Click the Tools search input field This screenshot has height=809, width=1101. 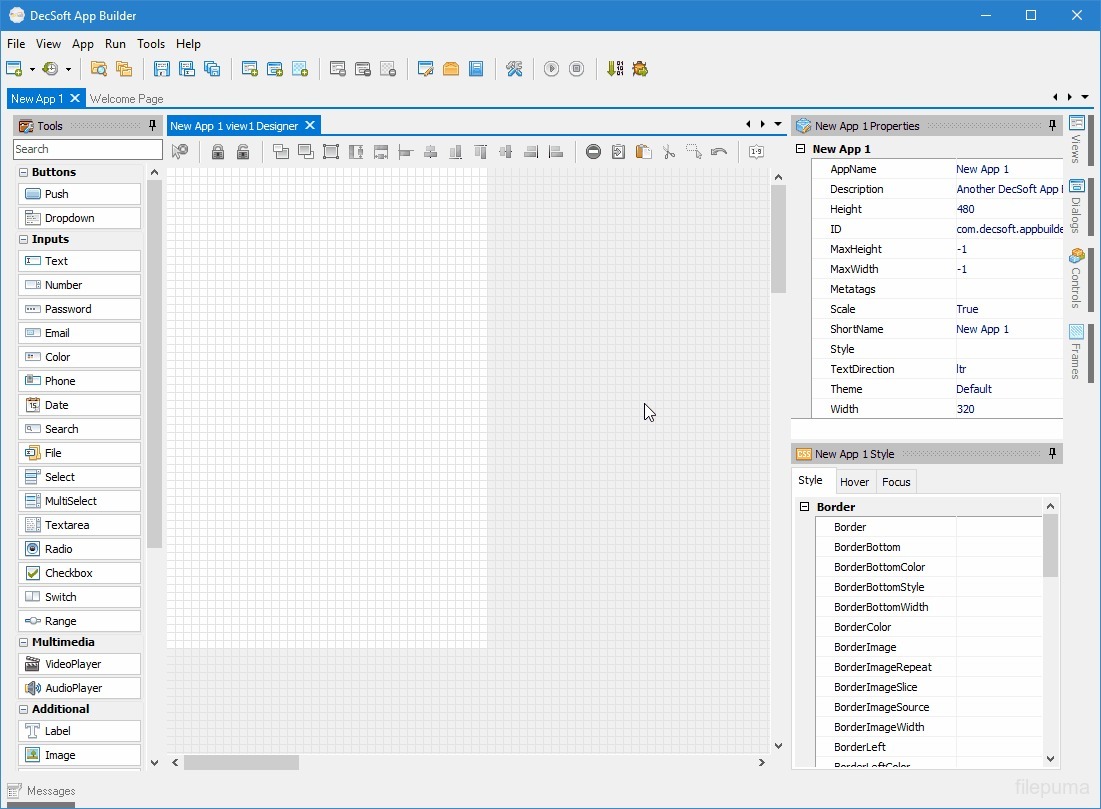coord(87,149)
